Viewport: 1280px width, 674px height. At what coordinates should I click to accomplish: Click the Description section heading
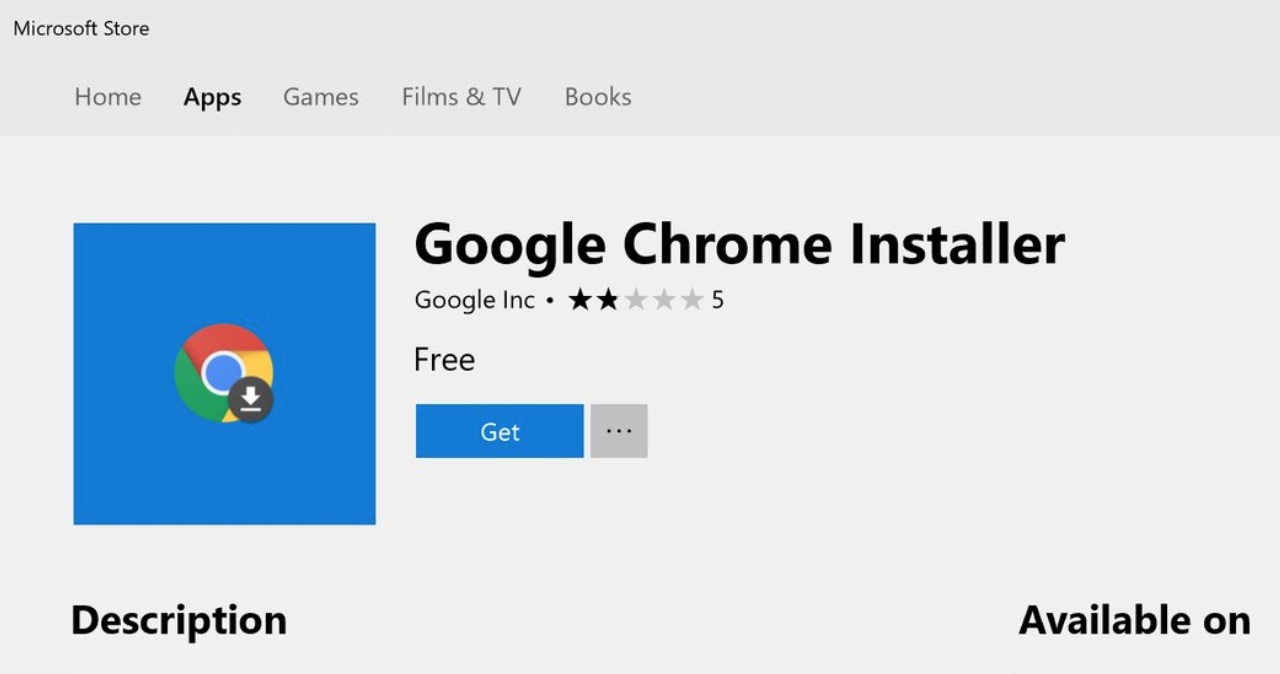[x=179, y=620]
